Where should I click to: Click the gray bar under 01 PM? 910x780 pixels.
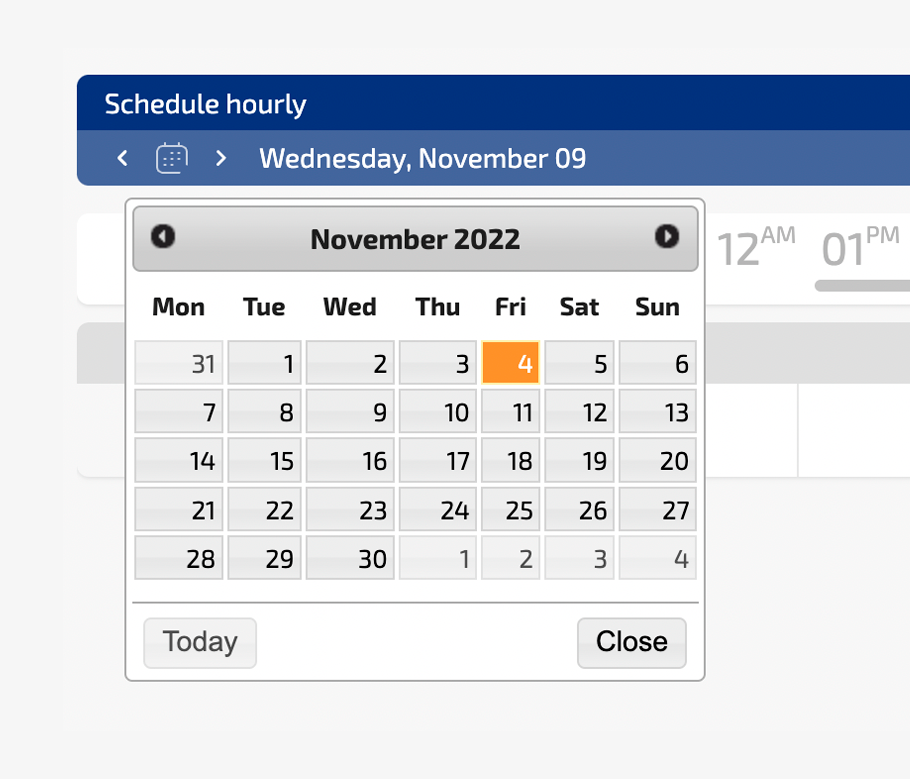point(862,286)
